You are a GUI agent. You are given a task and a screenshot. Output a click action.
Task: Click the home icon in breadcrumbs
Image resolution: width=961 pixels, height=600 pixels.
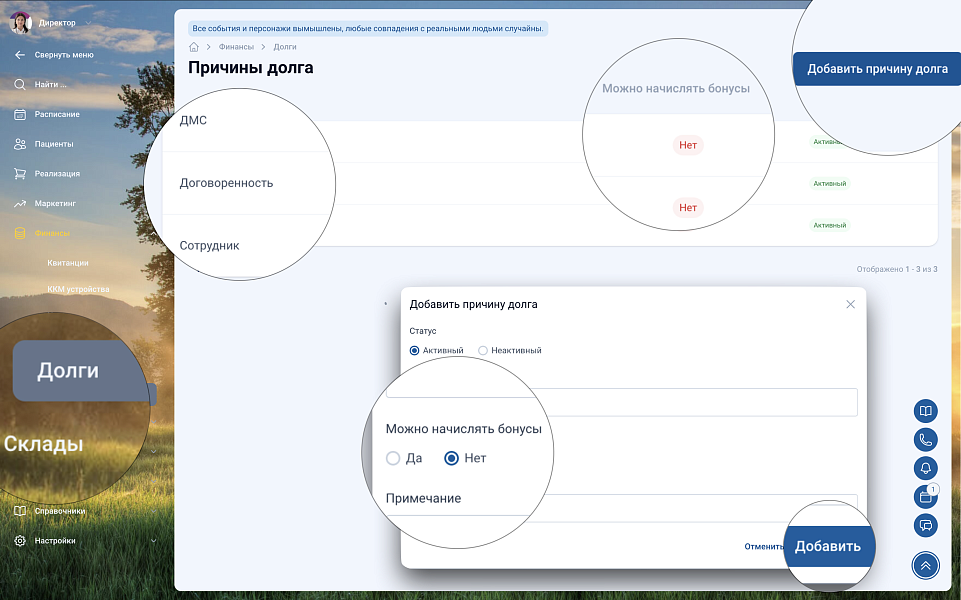coord(194,47)
